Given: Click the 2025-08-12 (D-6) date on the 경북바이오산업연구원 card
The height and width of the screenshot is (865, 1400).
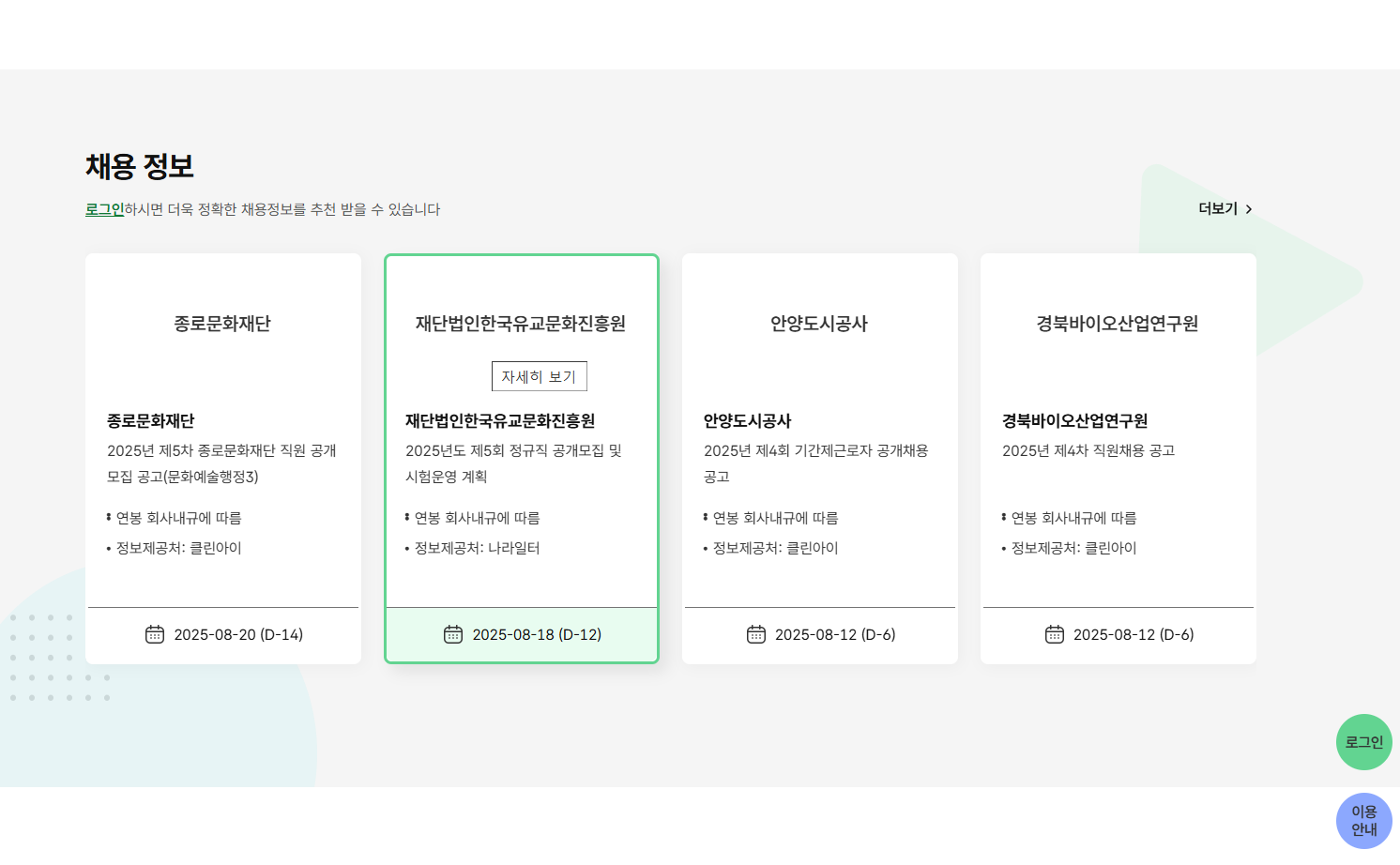Looking at the screenshot, I should tap(1134, 635).
